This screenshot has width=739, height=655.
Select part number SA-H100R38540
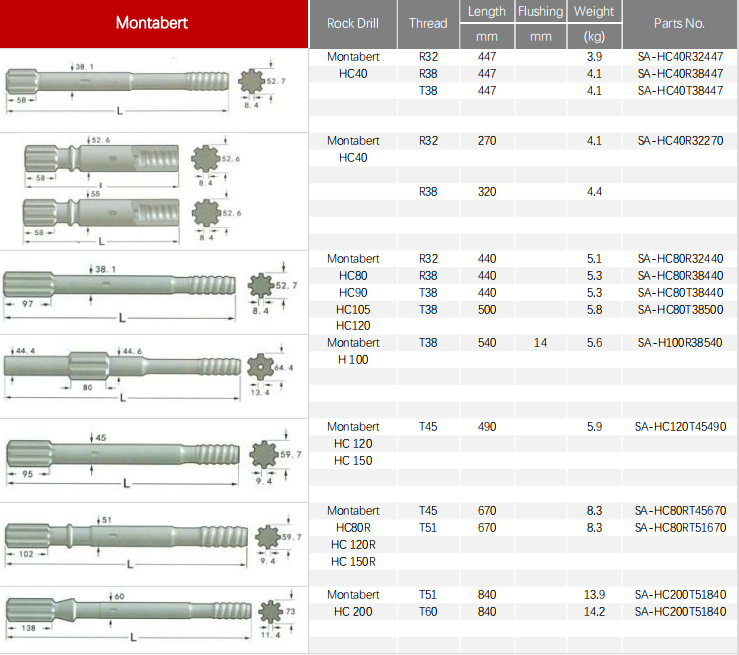[x=680, y=343]
